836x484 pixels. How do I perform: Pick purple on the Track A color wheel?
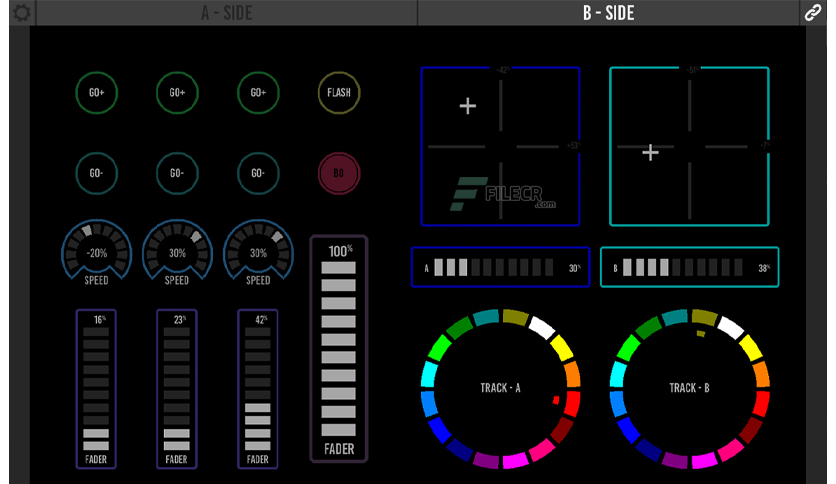[x=486, y=459]
